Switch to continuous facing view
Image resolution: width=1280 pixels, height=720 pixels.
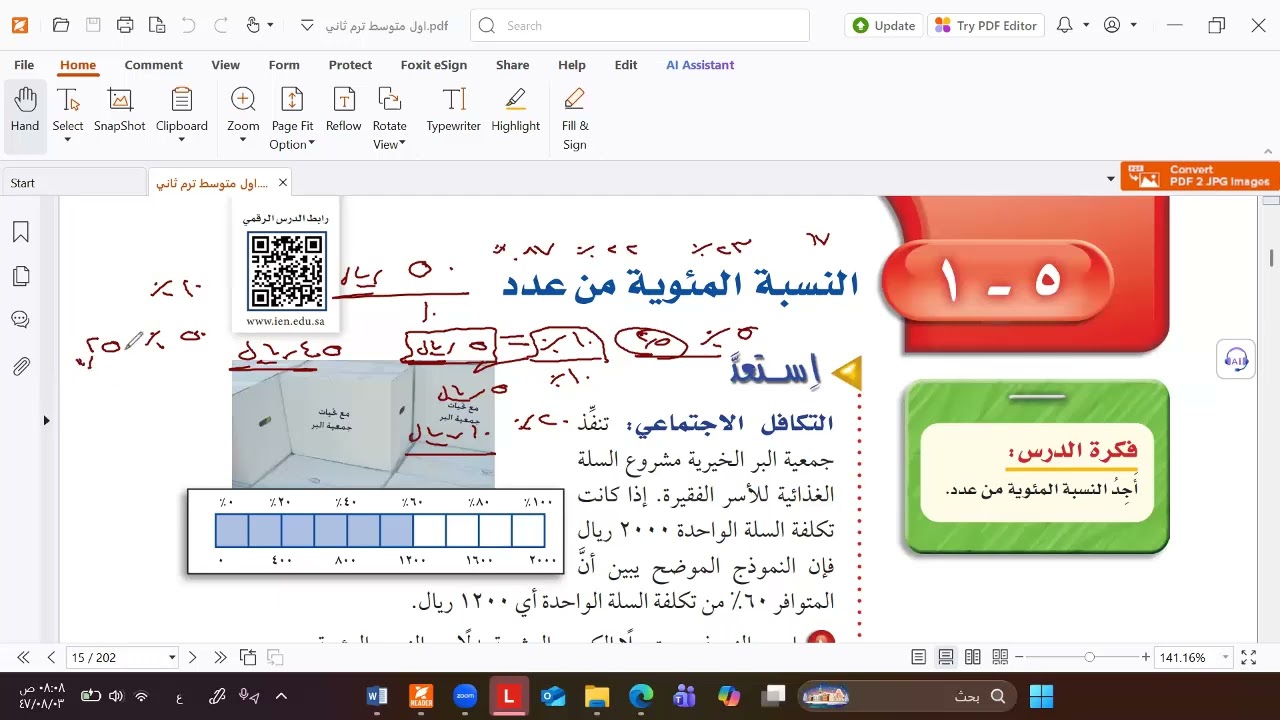(999, 657)
